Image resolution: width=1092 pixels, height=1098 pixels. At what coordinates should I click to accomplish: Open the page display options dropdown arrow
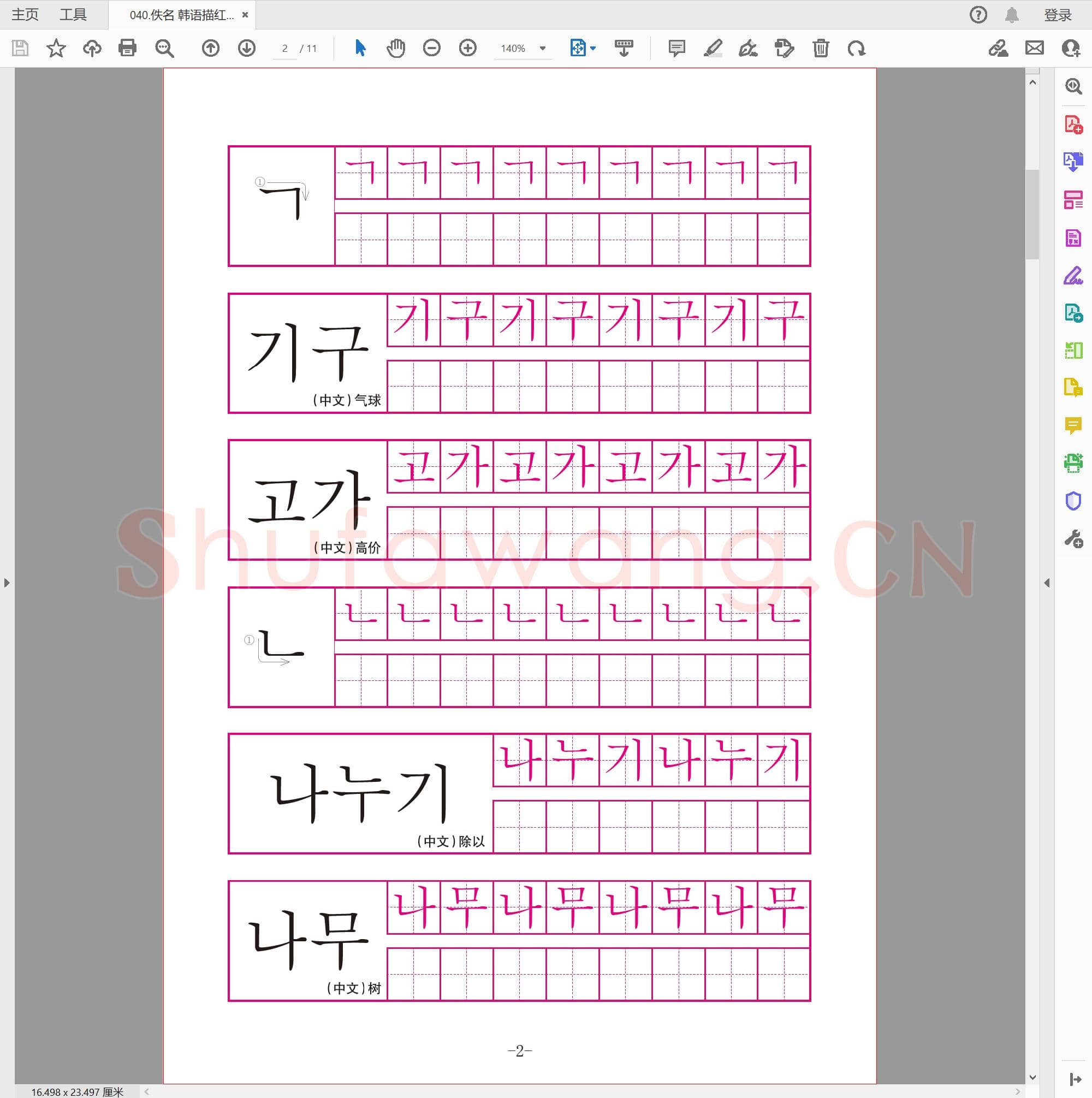pos(593,48)
